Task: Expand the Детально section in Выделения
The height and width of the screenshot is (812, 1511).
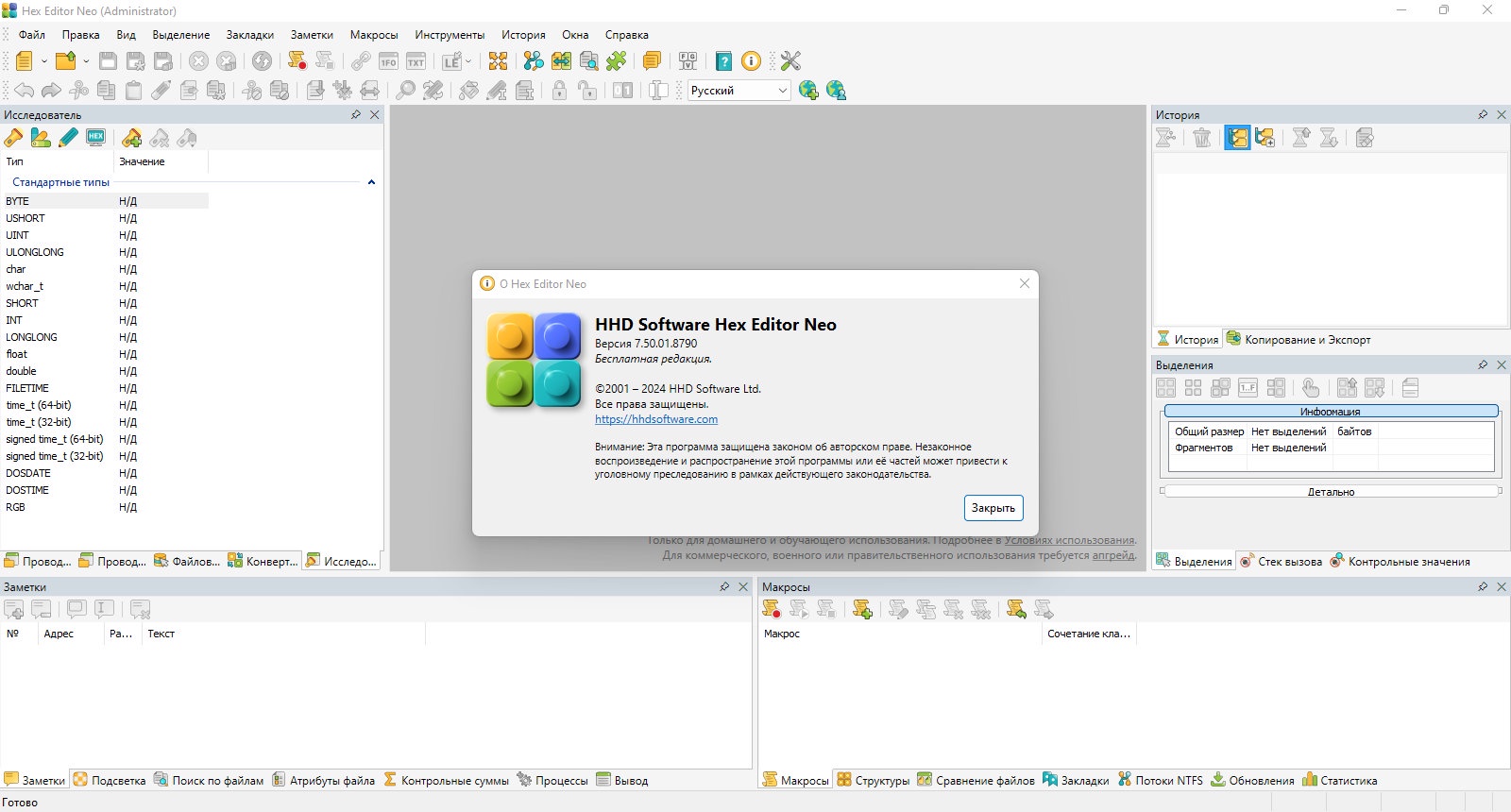Action: (x=1331, y=491)
